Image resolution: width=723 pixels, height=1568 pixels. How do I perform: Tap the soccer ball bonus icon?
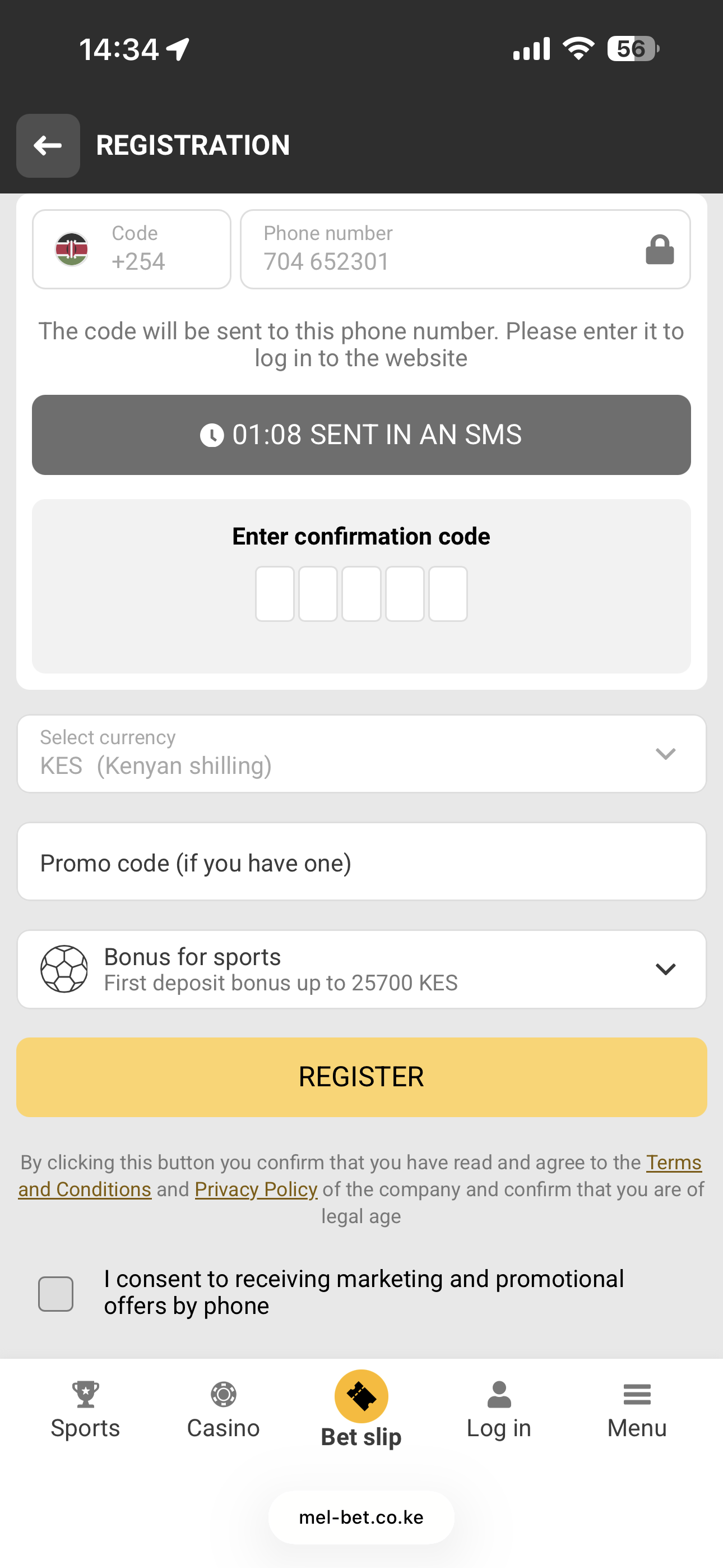coord(64,969)
